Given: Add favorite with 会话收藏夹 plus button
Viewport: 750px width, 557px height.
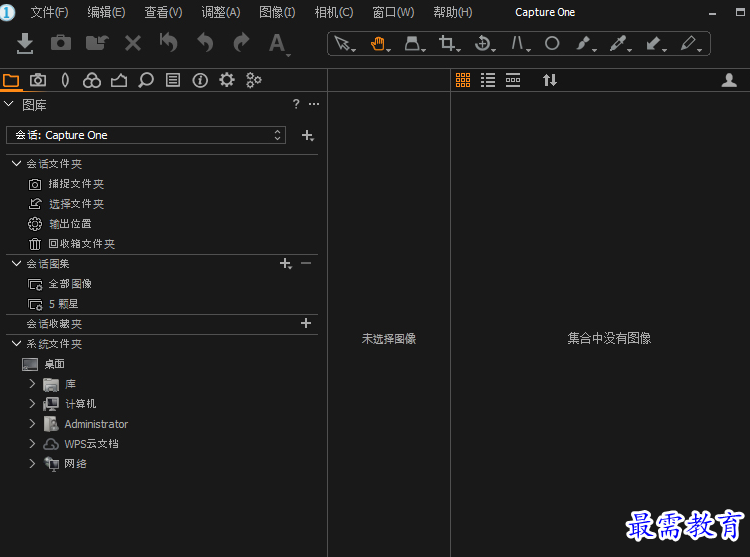Looking at the screenshot, I should (306, 323).
